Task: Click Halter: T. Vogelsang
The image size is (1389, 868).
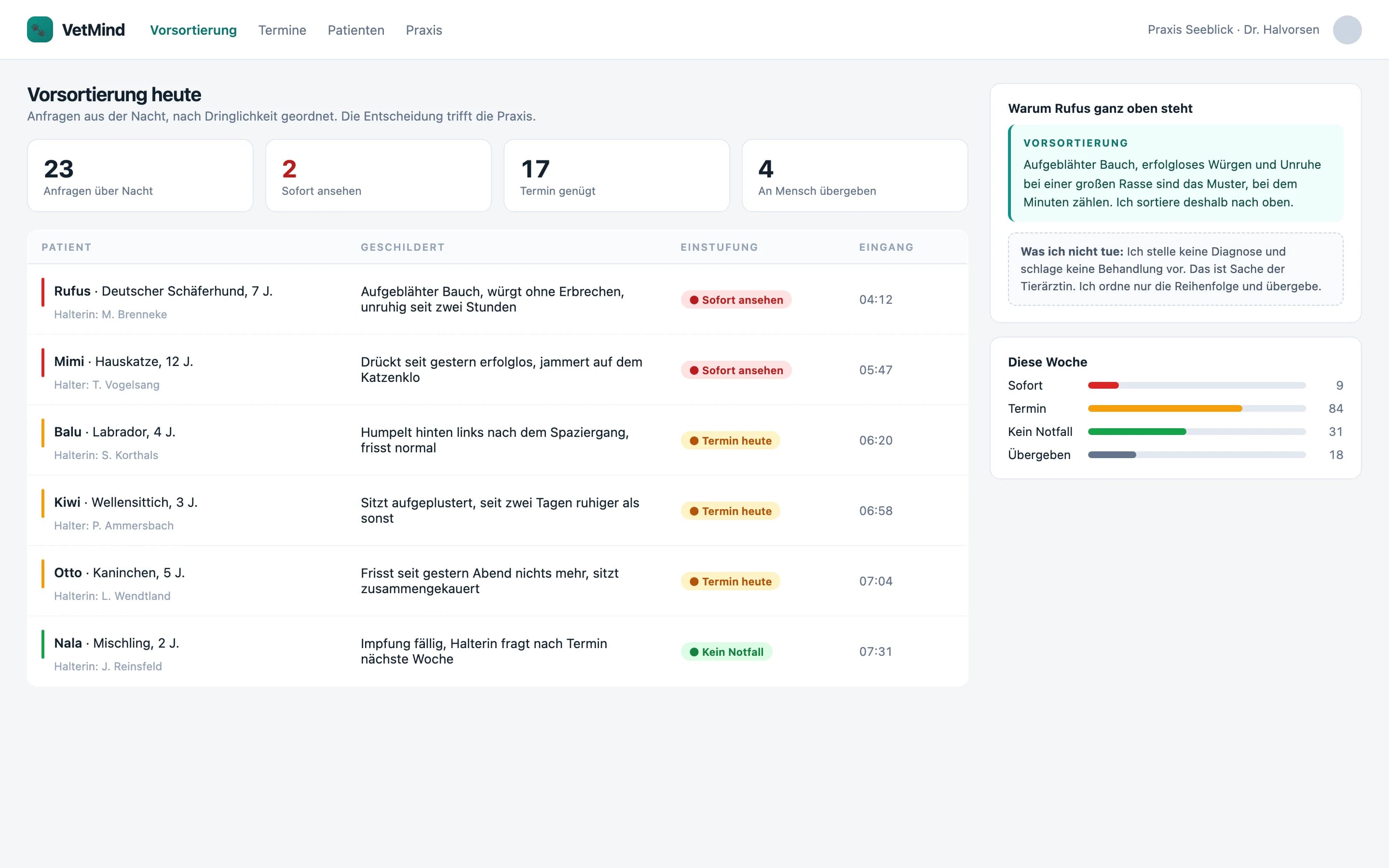Action: tap(107, 385)
